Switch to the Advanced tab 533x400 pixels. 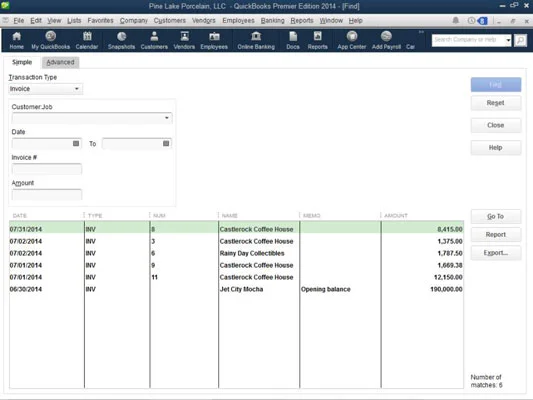point(61,62)
